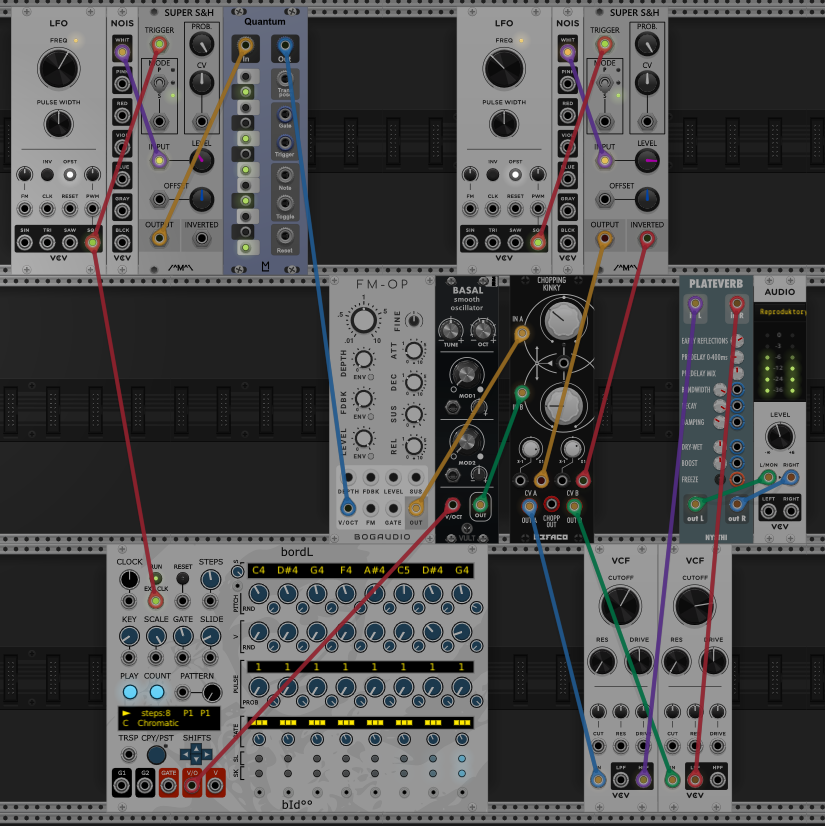Click the Plateverb out R jack

(x=737, y=504)
